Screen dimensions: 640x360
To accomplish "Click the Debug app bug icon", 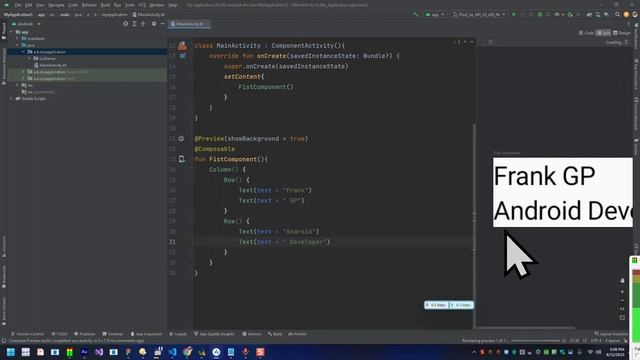I will click(x=540, y=14).
